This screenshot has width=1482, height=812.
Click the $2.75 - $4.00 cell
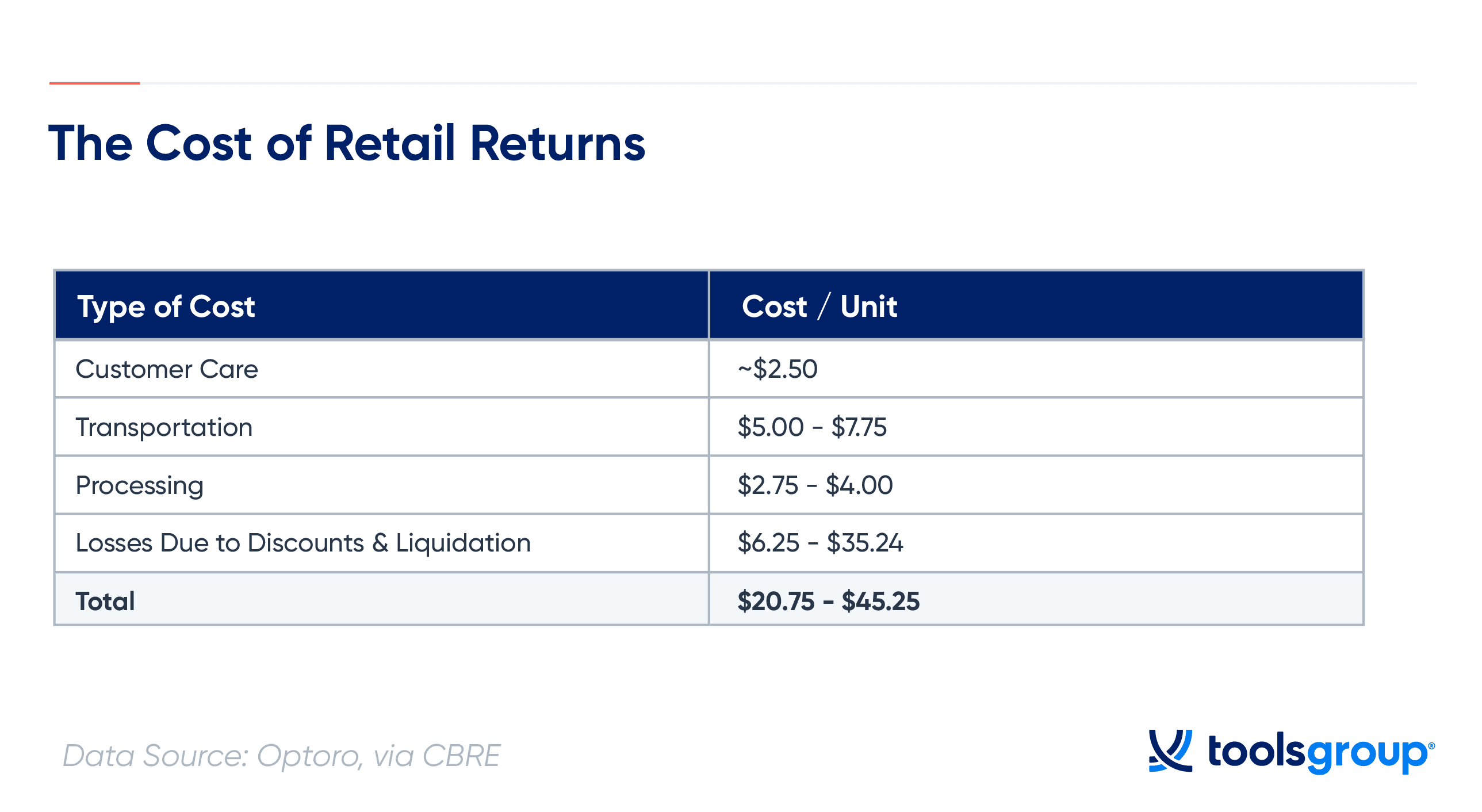[815, 485]
